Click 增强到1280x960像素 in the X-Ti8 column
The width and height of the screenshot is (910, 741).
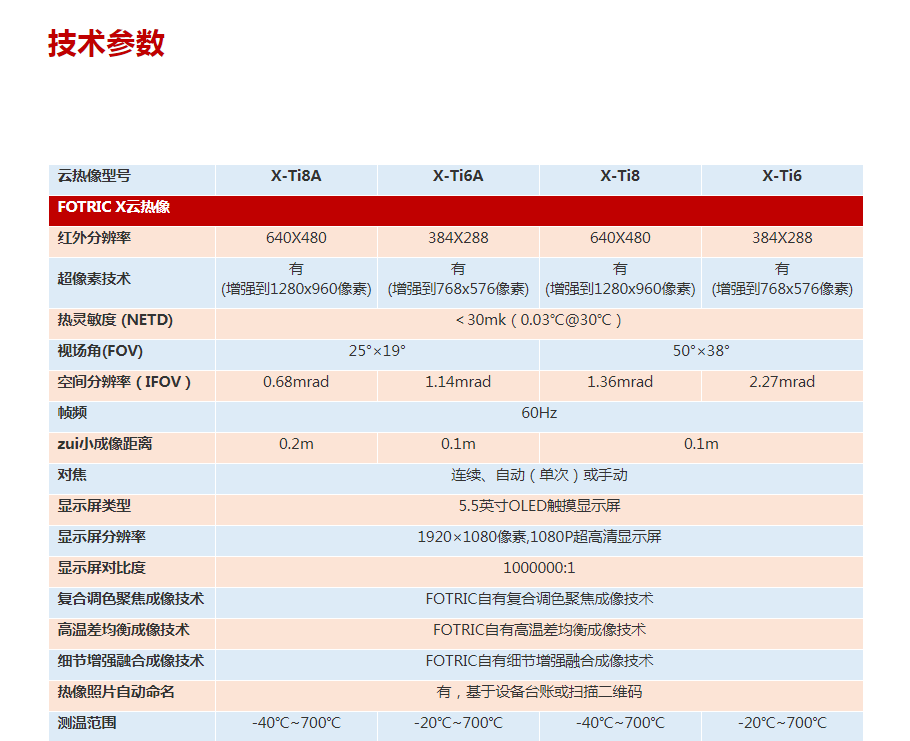(620, 289)
